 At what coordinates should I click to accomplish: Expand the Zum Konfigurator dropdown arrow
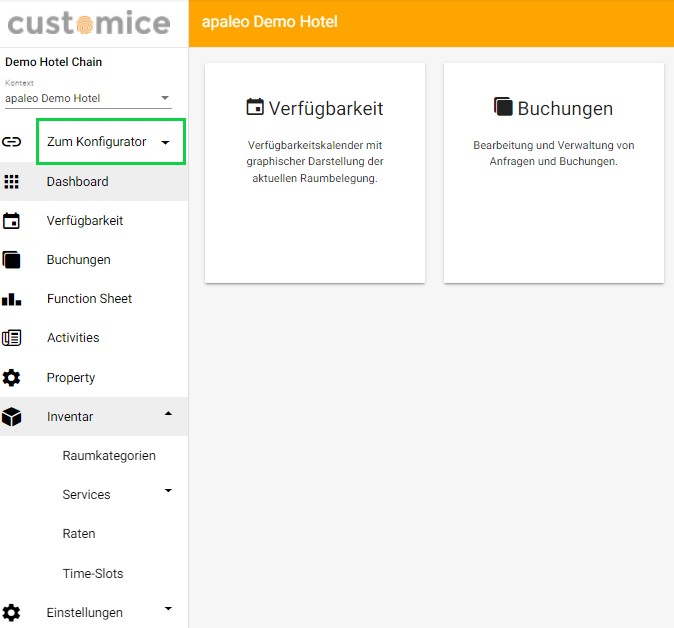[165, 142]
